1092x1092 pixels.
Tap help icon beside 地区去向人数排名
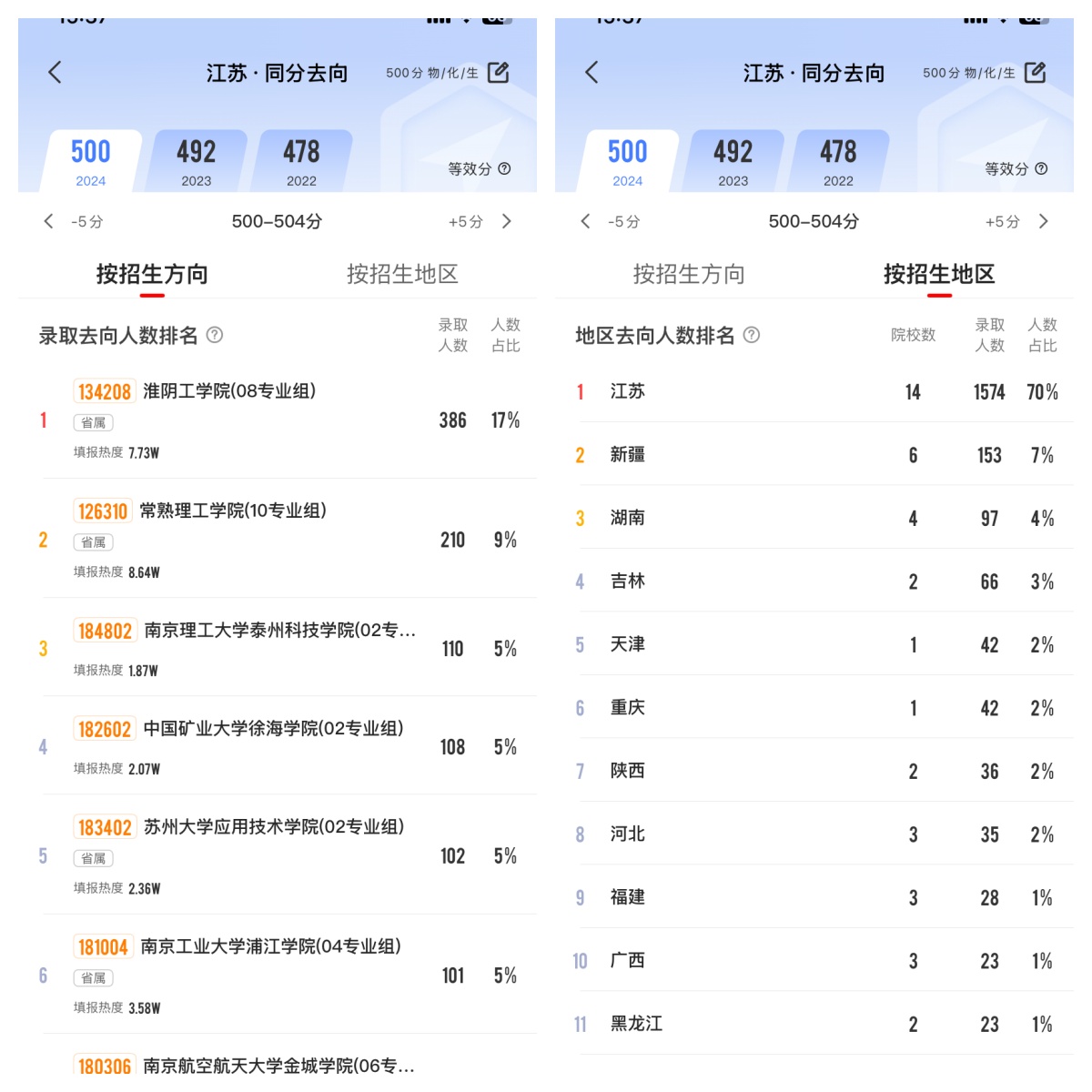(752, 335)
